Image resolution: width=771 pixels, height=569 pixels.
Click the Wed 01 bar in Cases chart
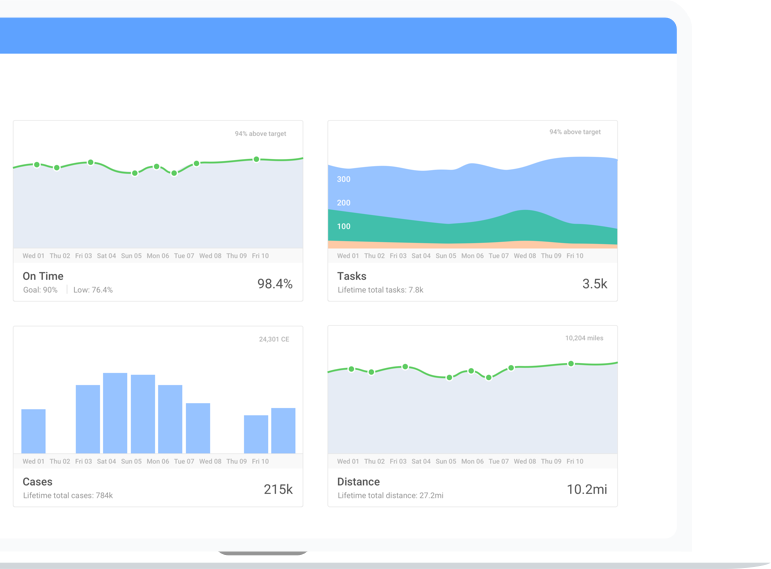tap(33, 431)
